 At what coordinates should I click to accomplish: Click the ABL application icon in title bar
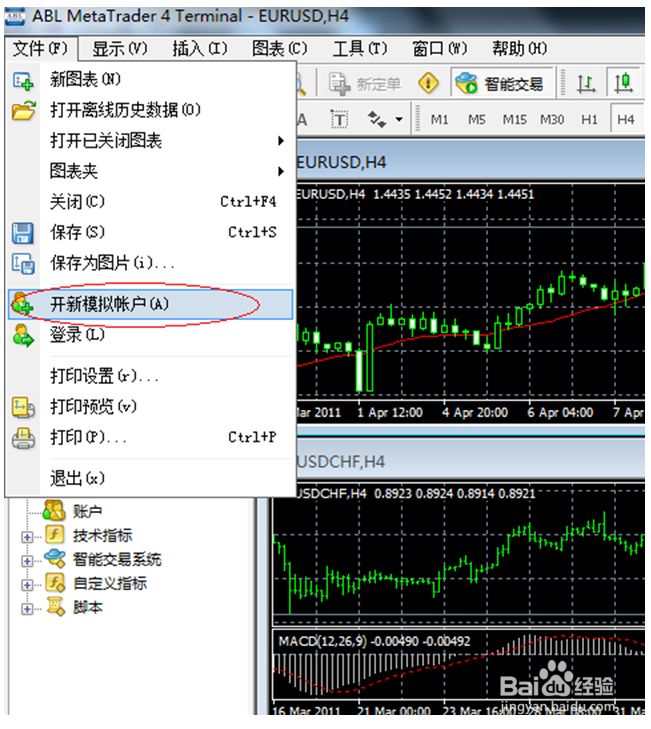(x=15, y=17)
